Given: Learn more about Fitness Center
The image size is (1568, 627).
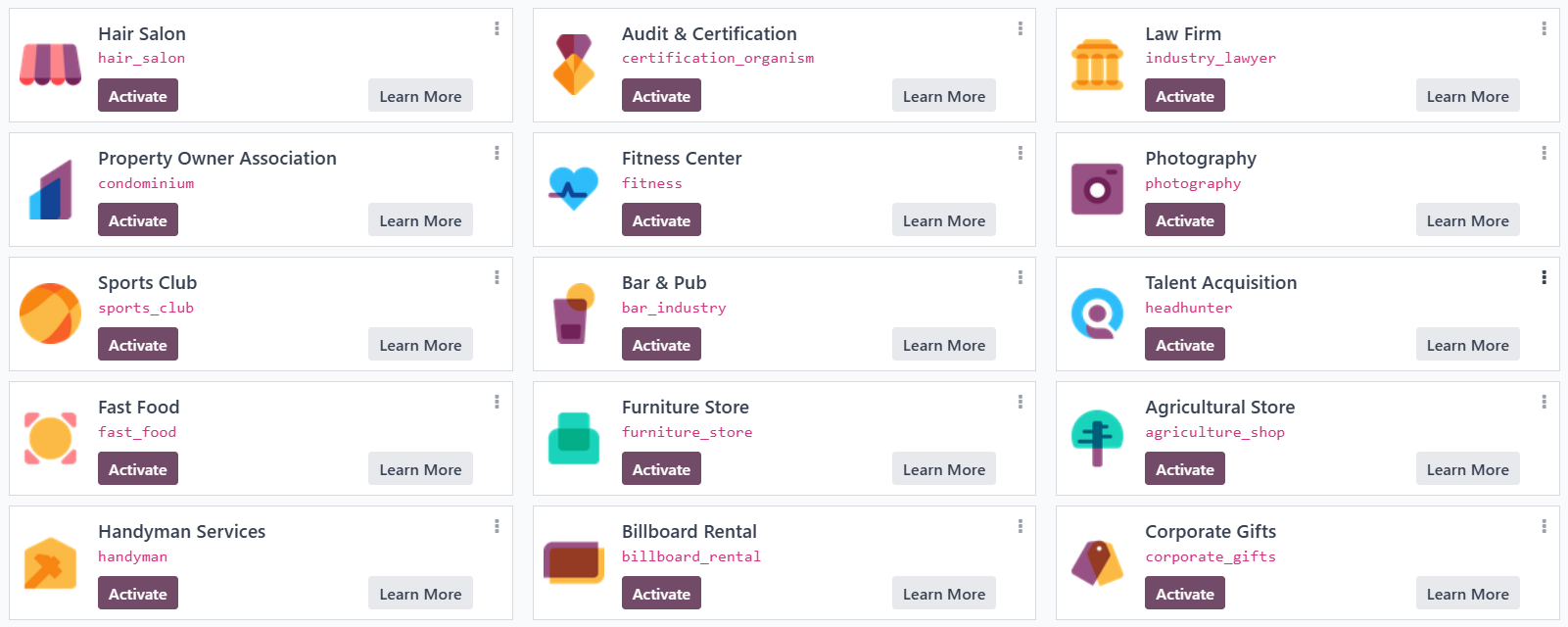Looking at the screenshot, I should [944, 219].
